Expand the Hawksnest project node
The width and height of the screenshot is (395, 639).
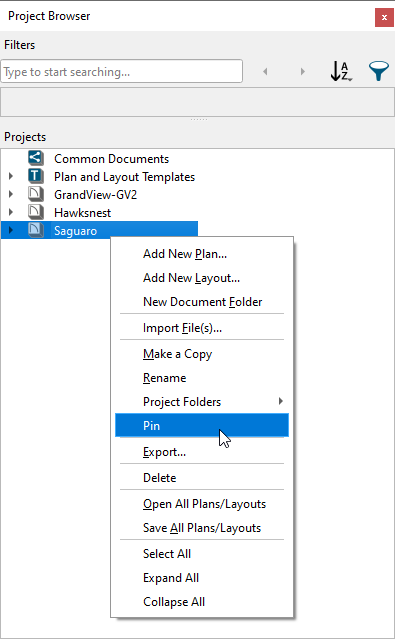(x=11, y=212)
